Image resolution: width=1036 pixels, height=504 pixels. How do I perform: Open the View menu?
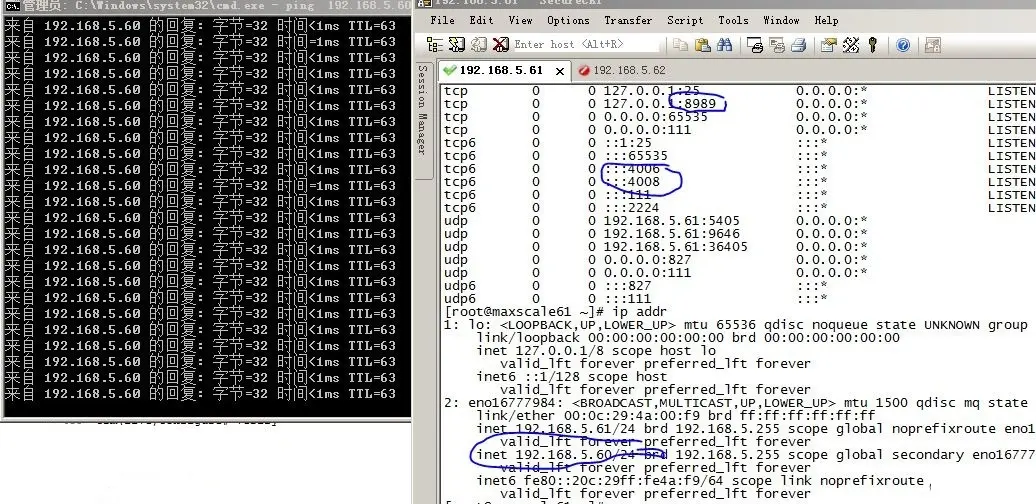[521, 20]
